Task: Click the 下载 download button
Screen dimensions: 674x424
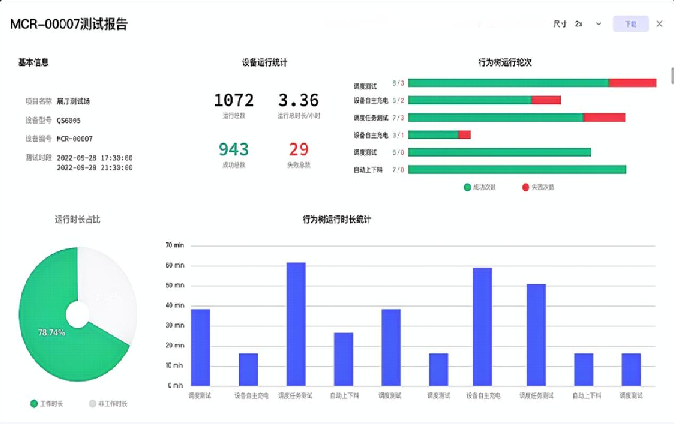Action: pos(629,23)
